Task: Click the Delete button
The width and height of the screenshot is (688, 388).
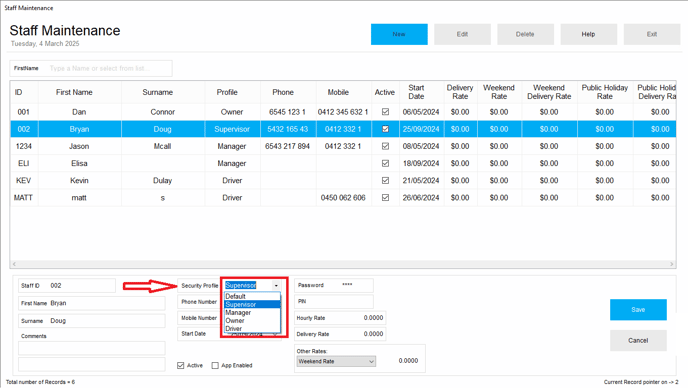Action: [525, 34]
